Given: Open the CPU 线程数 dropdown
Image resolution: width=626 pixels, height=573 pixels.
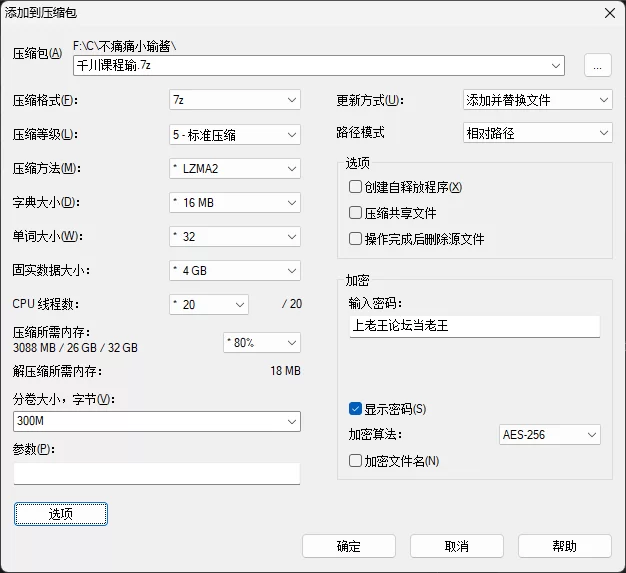Looking at the screenshot, I should [209, 304].
